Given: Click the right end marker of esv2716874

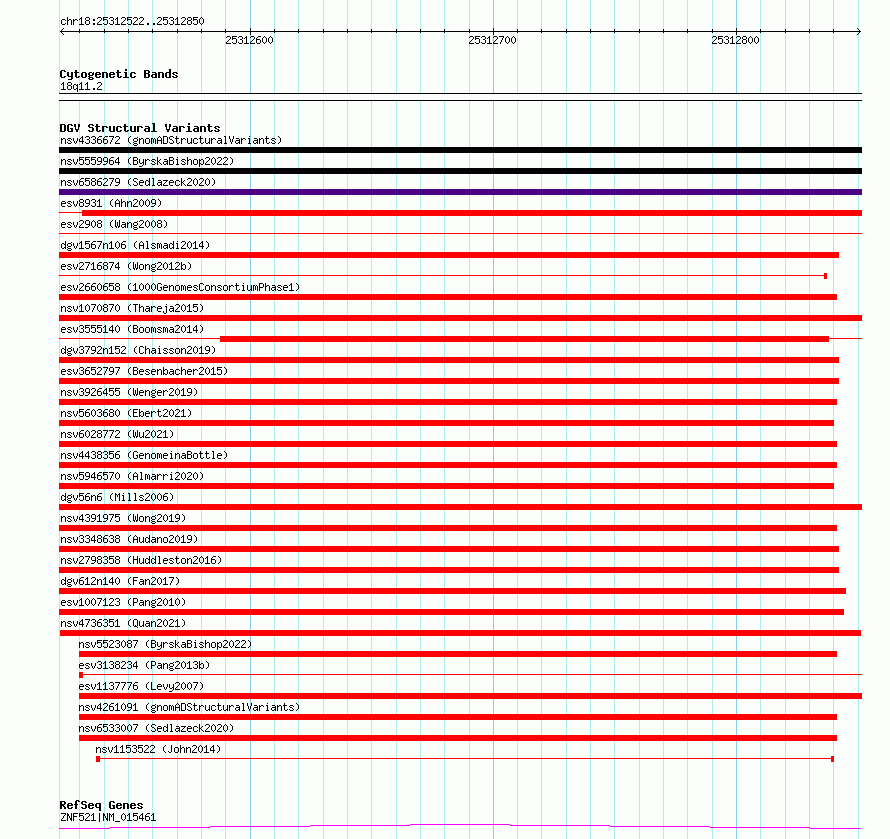Looking at the screenshot, I should click(x=825, y=276).
